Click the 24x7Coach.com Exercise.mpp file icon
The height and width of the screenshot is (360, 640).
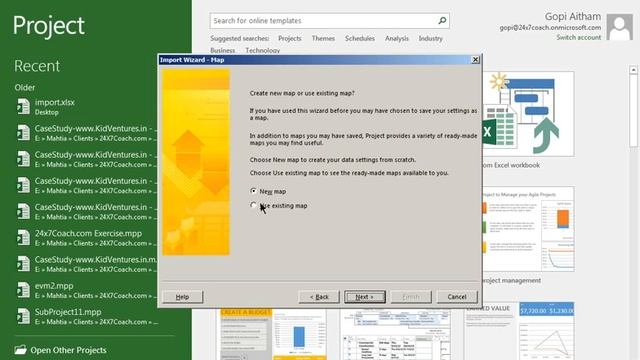click(23, 238)
